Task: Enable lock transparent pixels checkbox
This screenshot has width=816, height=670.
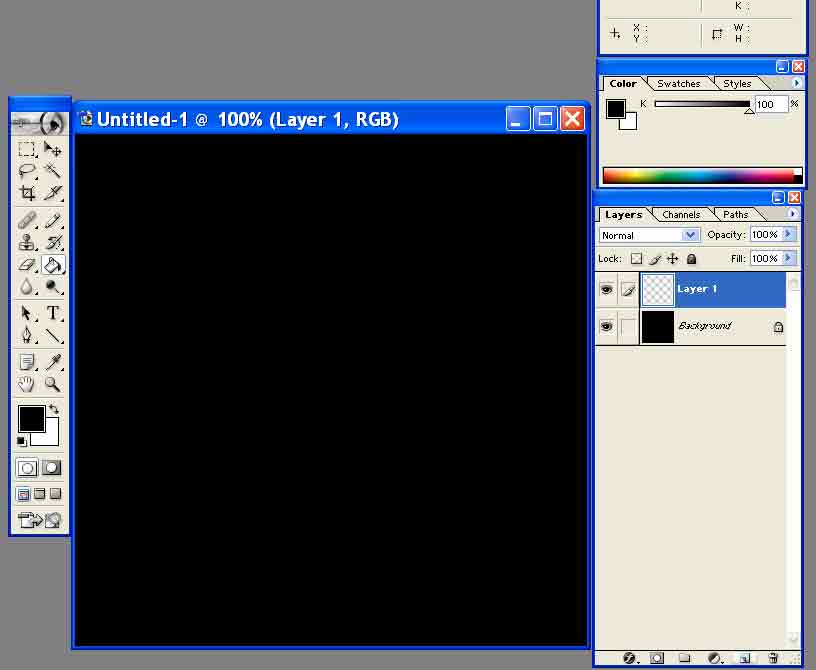Action: pyautogui.click(x=636, y=259)
